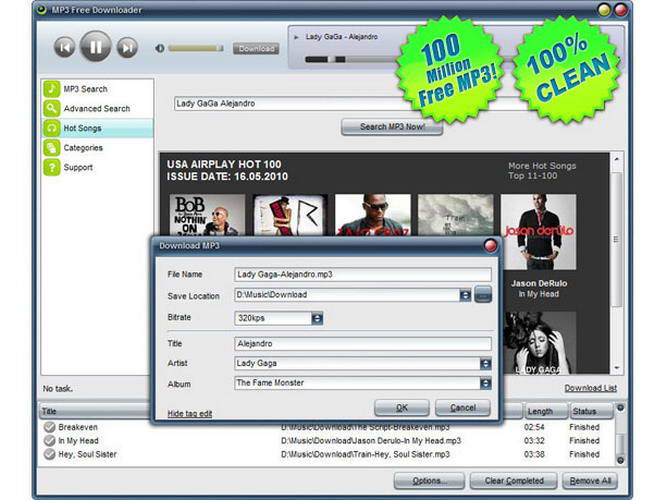Select the Breakeven download row
Viewport: 666px width, 500px height.
coord(327,427)
